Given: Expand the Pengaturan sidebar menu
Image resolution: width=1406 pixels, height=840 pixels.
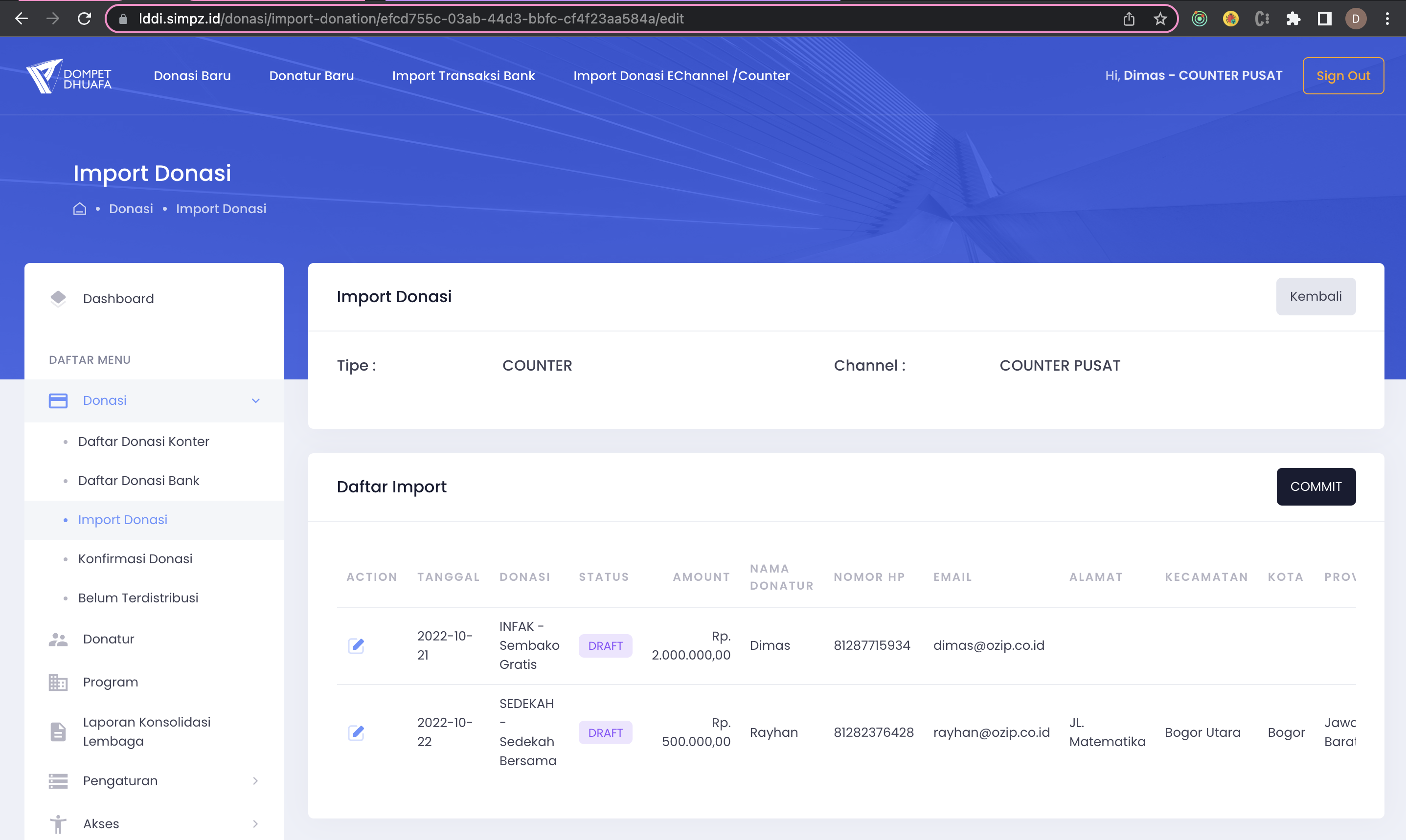Looking at the screenshot, I should pyautogui.click(x=255, y=780).
